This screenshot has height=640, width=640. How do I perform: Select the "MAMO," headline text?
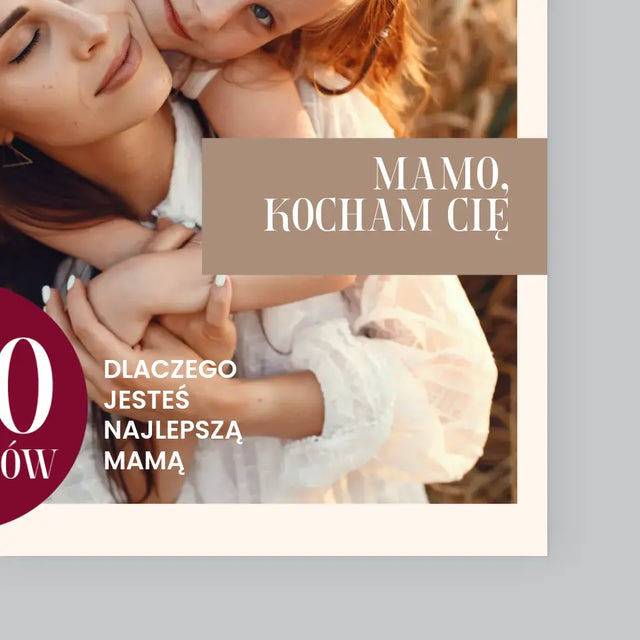click(442, 174)
